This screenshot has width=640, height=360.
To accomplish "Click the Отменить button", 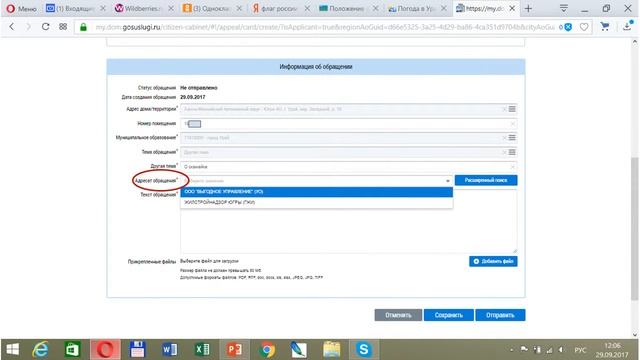I will [x=398, y=315].
